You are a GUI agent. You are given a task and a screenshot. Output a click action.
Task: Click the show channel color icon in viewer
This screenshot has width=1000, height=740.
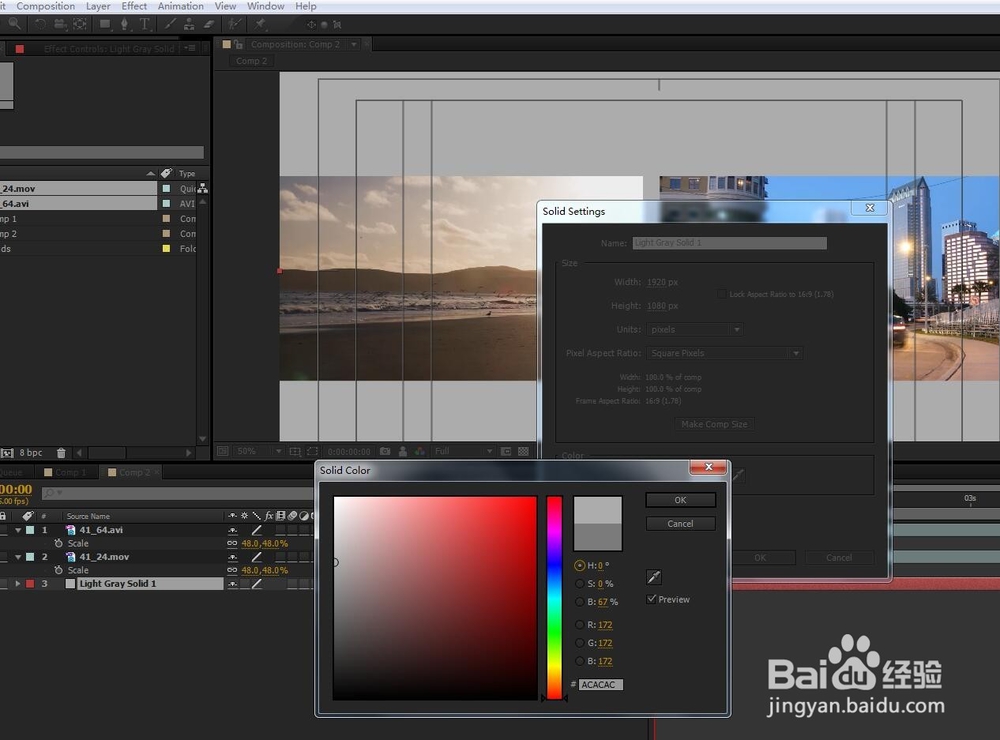coord(420,451)
